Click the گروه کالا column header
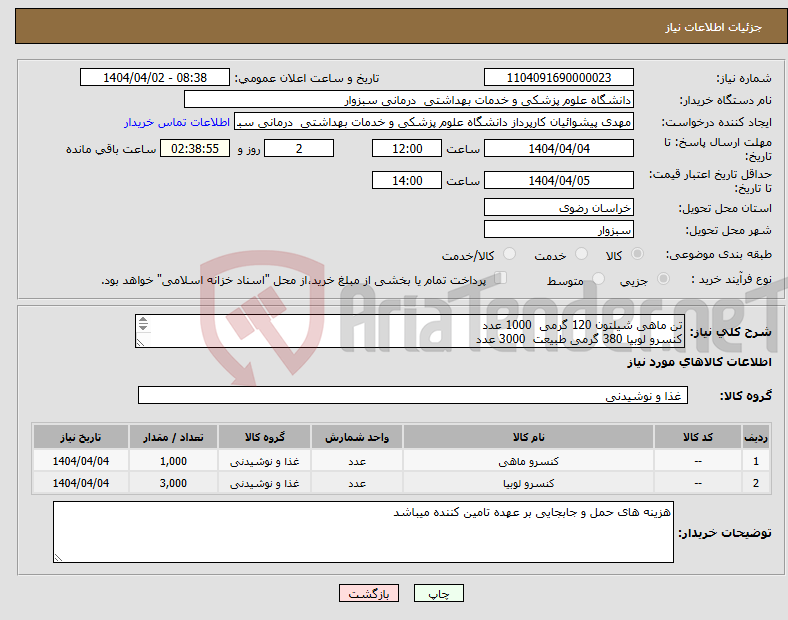788x620 pixels. tap(264, 437)
